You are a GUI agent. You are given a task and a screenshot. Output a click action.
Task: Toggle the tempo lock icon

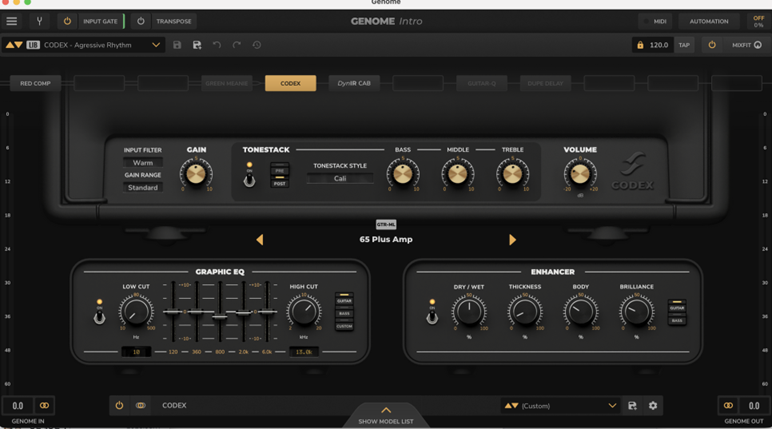(x=640, y=45)
